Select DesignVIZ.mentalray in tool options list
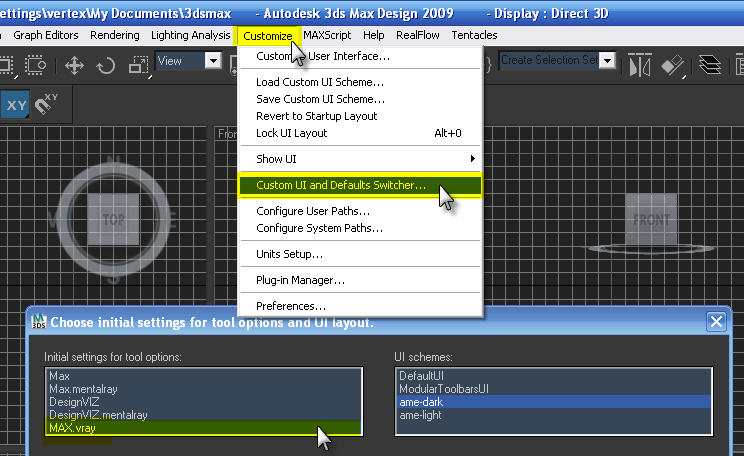744x456 pixels. (204, 415)
